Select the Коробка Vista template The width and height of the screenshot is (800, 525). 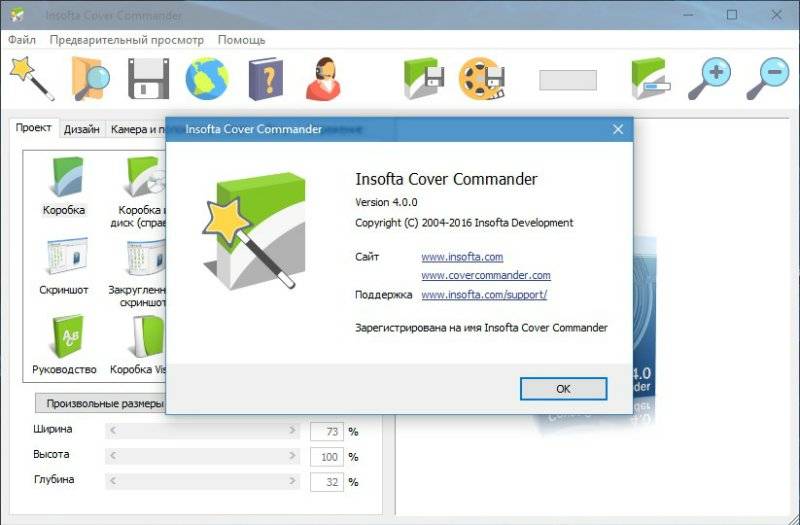point(139,345)
